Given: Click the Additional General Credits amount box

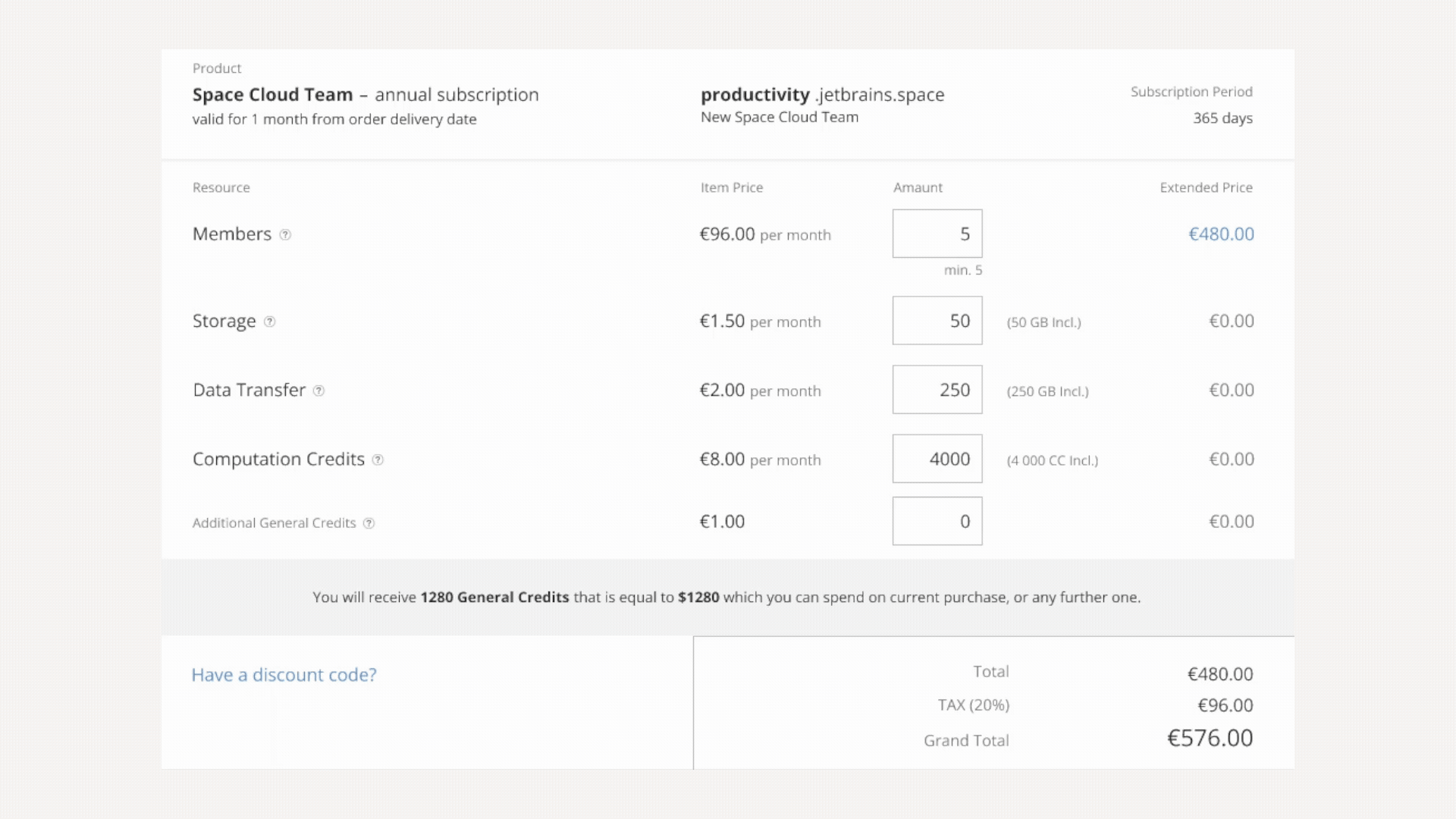Looking at the screenshot, I should (937, 521).
